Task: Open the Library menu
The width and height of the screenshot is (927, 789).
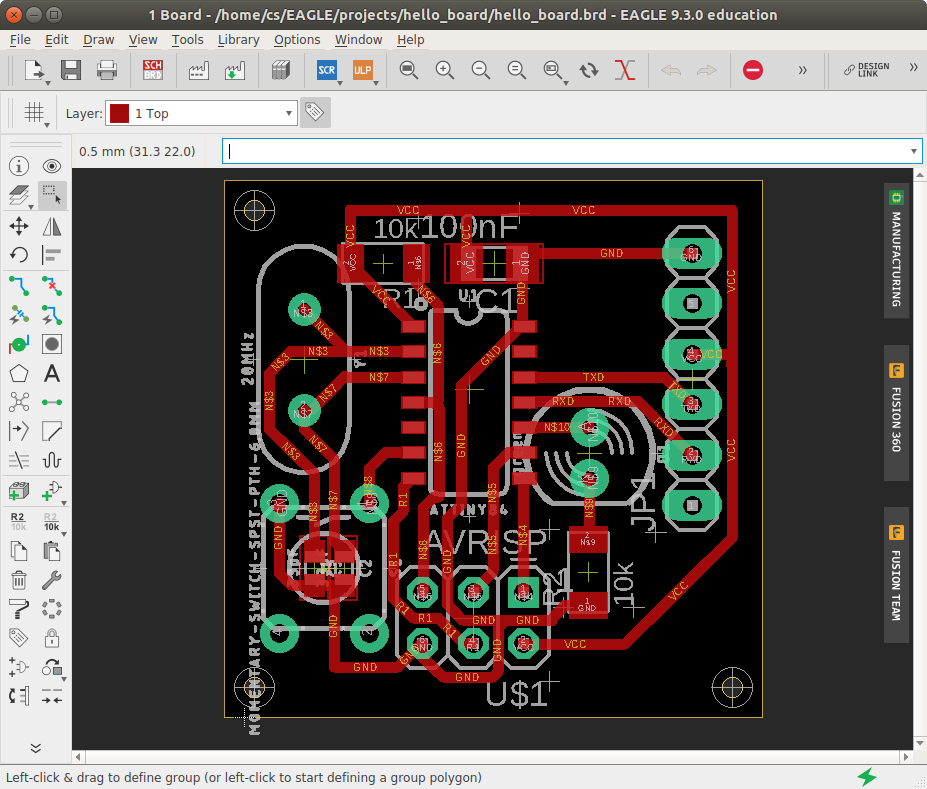Action: (238, 40)
